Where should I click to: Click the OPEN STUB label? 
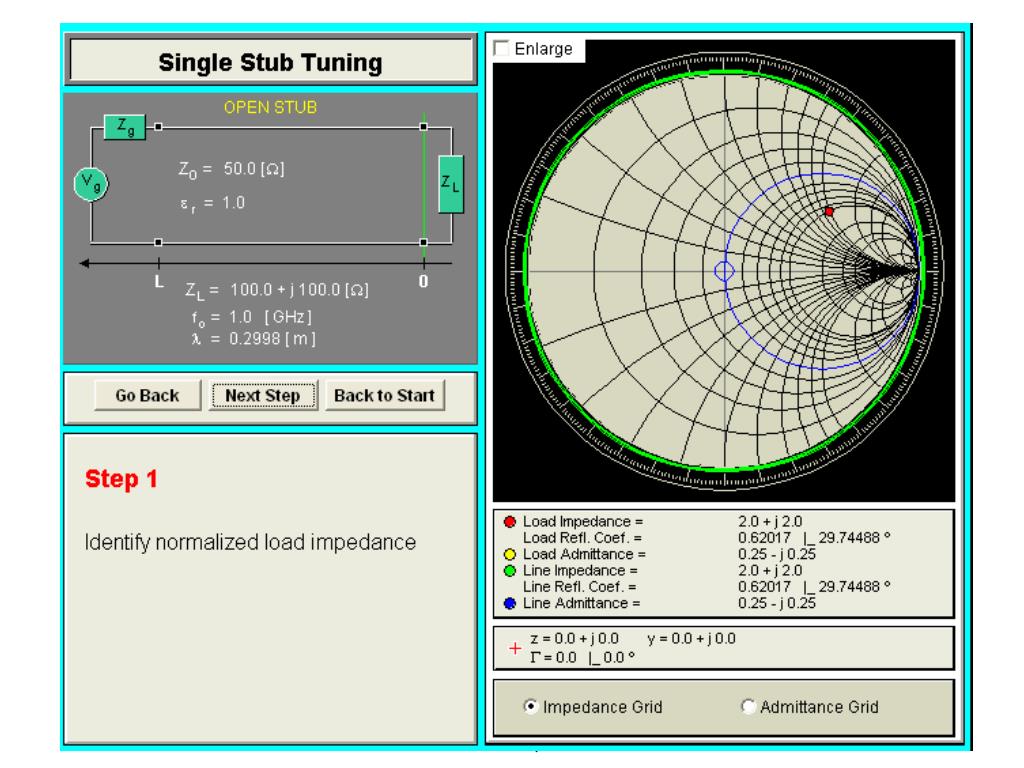click(x=270, y=107)
